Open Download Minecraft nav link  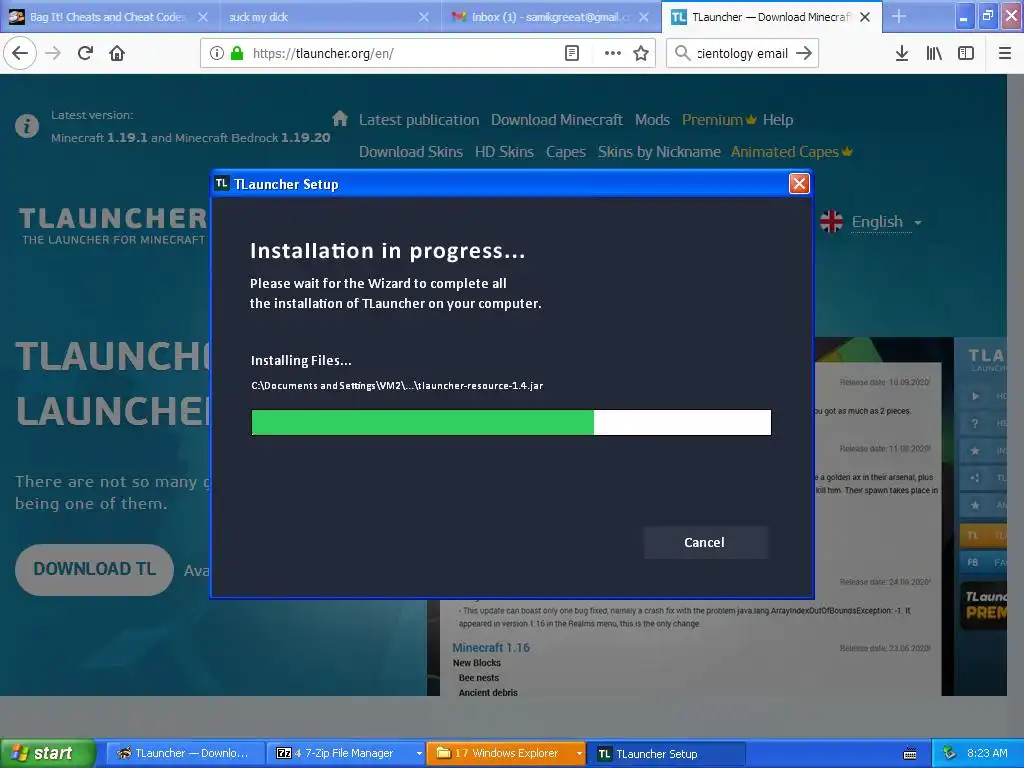pos(556,120)
